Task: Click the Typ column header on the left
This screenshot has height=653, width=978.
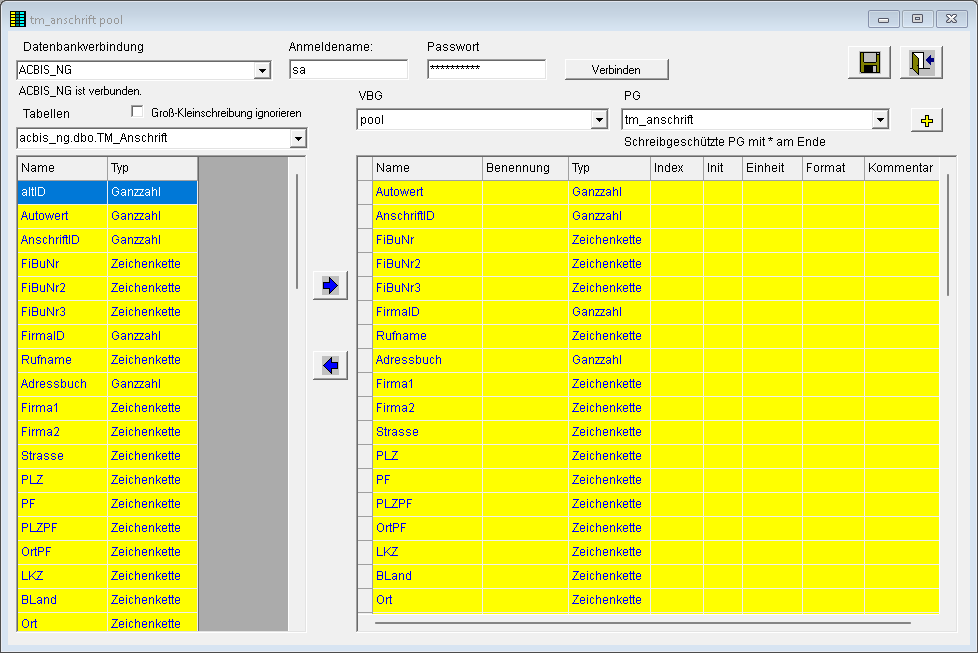Action: 150,168
